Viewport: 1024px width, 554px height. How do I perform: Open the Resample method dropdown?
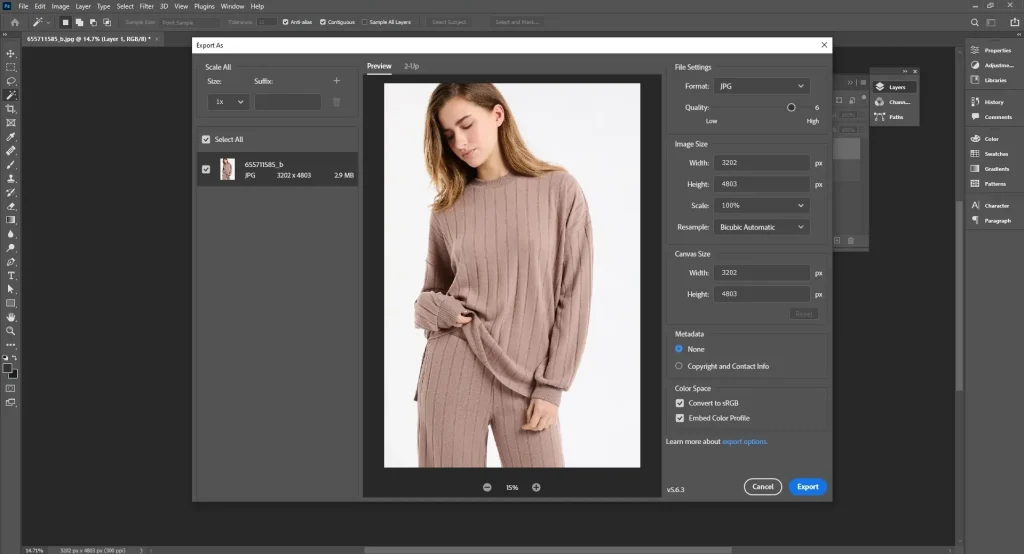click(x=761, y=227)
